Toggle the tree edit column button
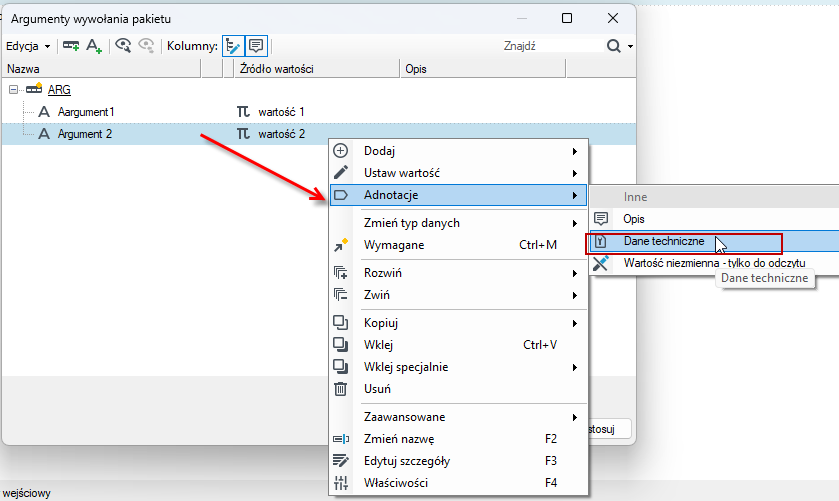This screenshot has width=839, height=501. pos(233,46)
